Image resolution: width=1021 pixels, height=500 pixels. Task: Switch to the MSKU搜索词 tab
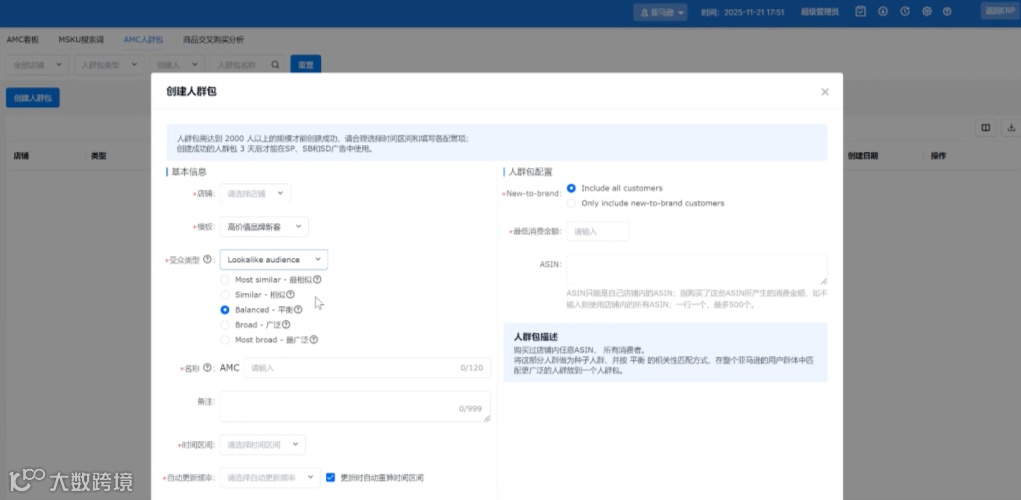[81, 40]
